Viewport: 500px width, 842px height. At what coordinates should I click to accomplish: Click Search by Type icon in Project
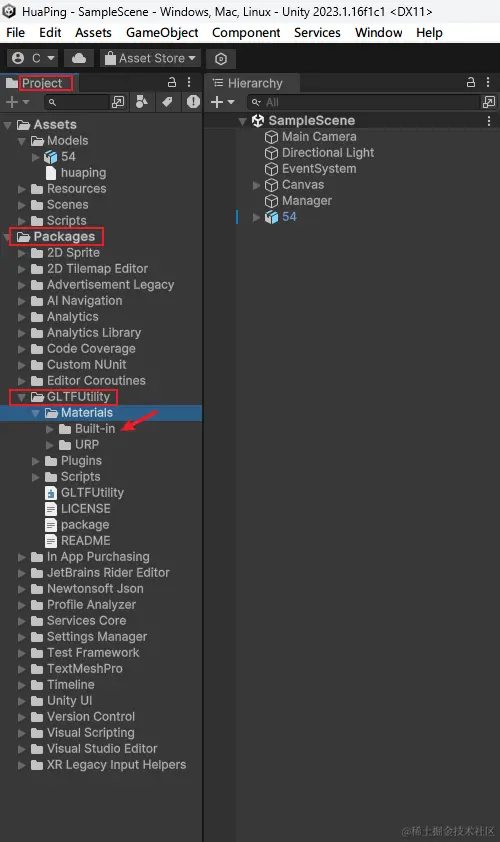142,101
